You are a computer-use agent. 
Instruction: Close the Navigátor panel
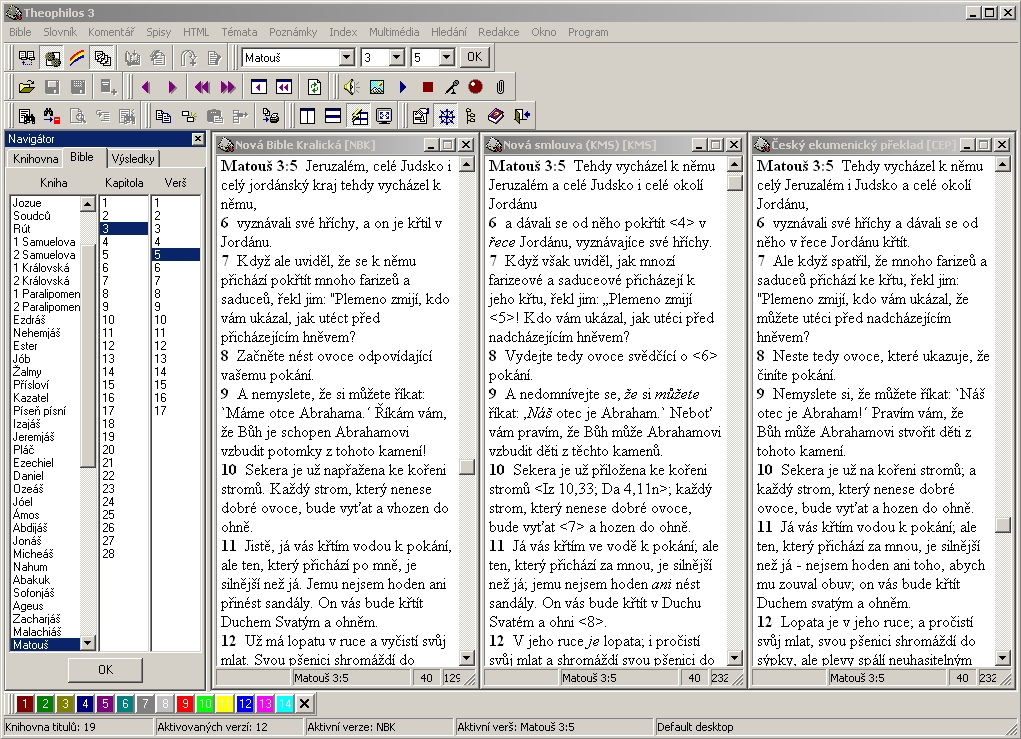(x=198, y=139)
